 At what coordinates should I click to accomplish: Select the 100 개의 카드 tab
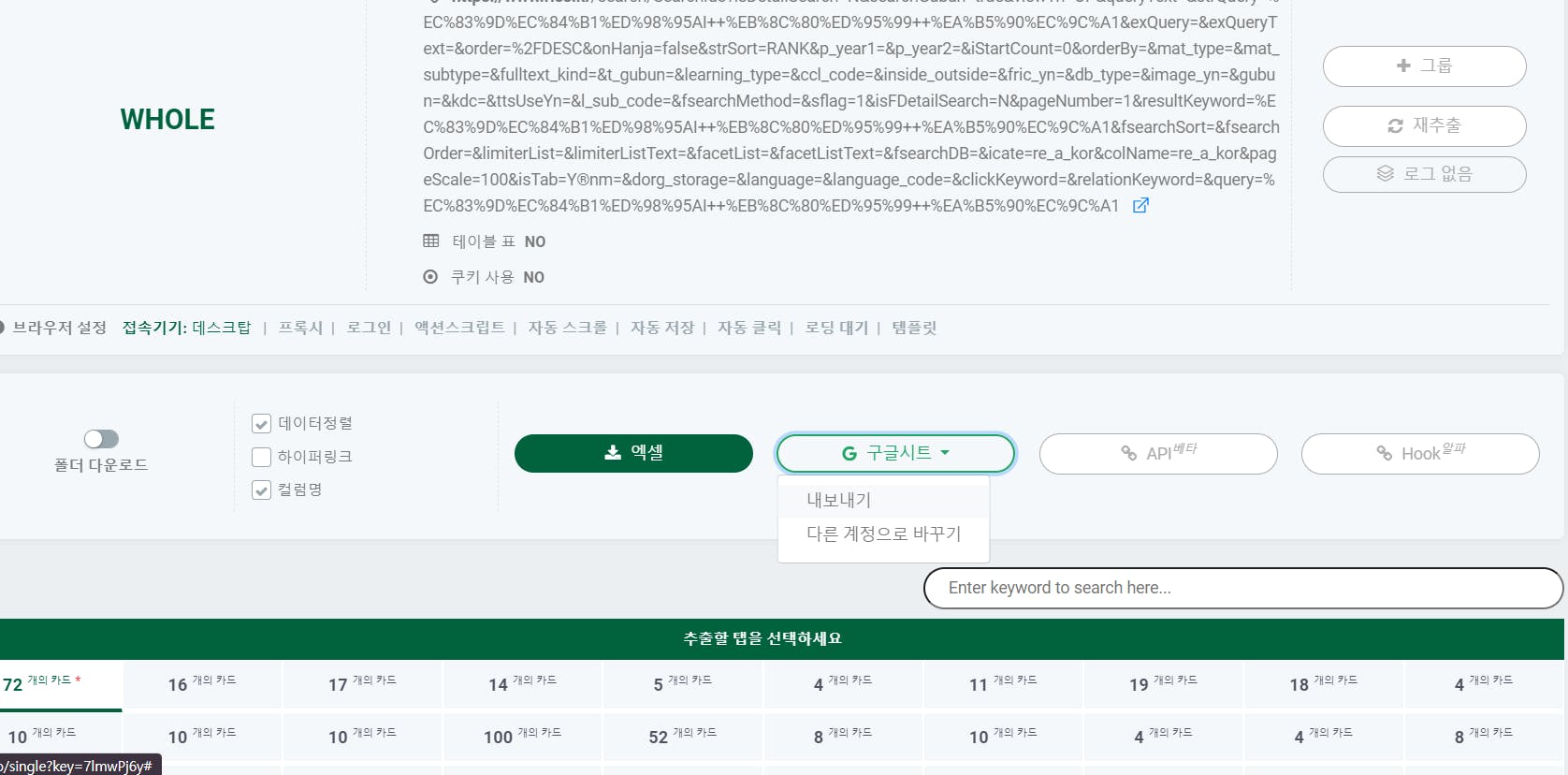522,737
